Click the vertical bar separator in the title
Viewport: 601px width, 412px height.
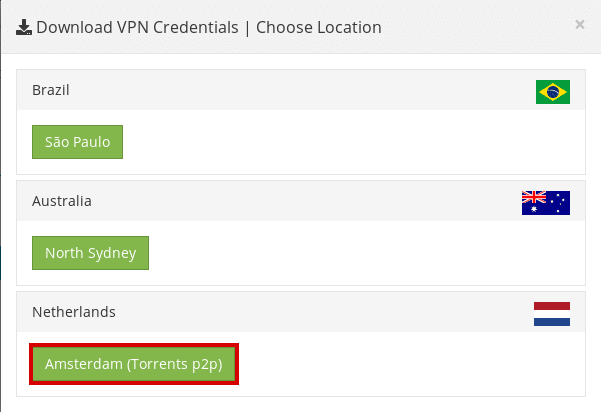[247, 28]
